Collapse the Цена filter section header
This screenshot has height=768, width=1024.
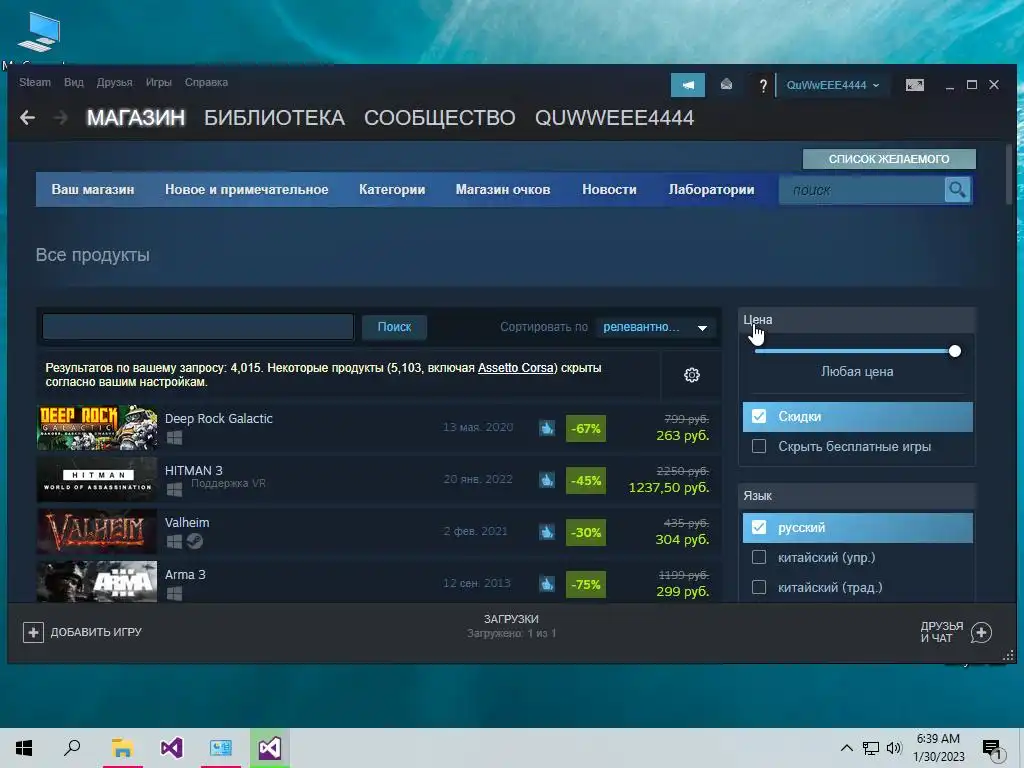pos(857,319)
